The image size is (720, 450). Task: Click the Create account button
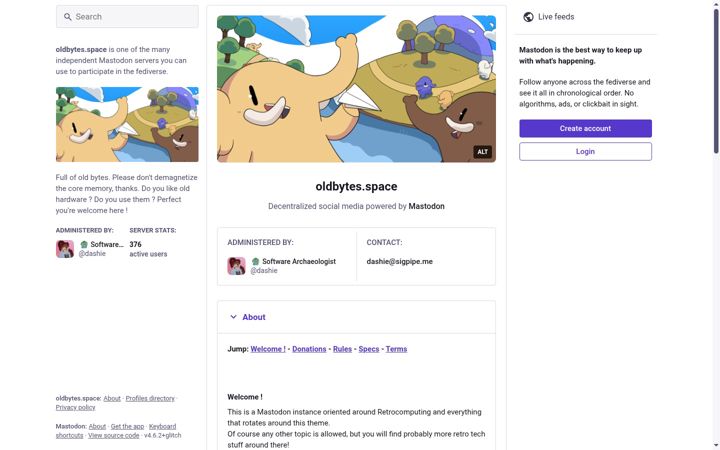[x=585, y=129]
